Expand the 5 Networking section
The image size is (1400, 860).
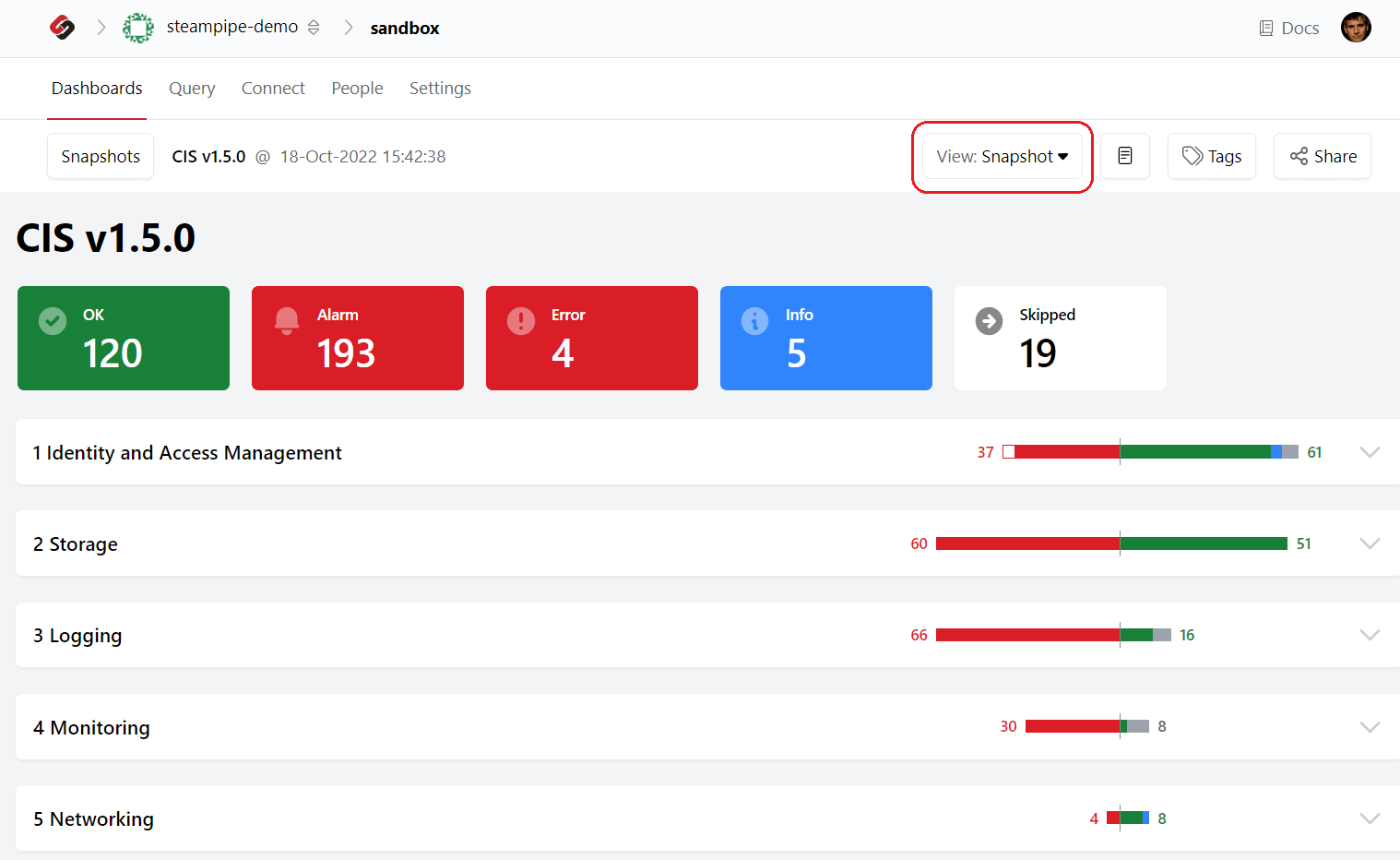pyautogui.click(x=1370, y=818)
